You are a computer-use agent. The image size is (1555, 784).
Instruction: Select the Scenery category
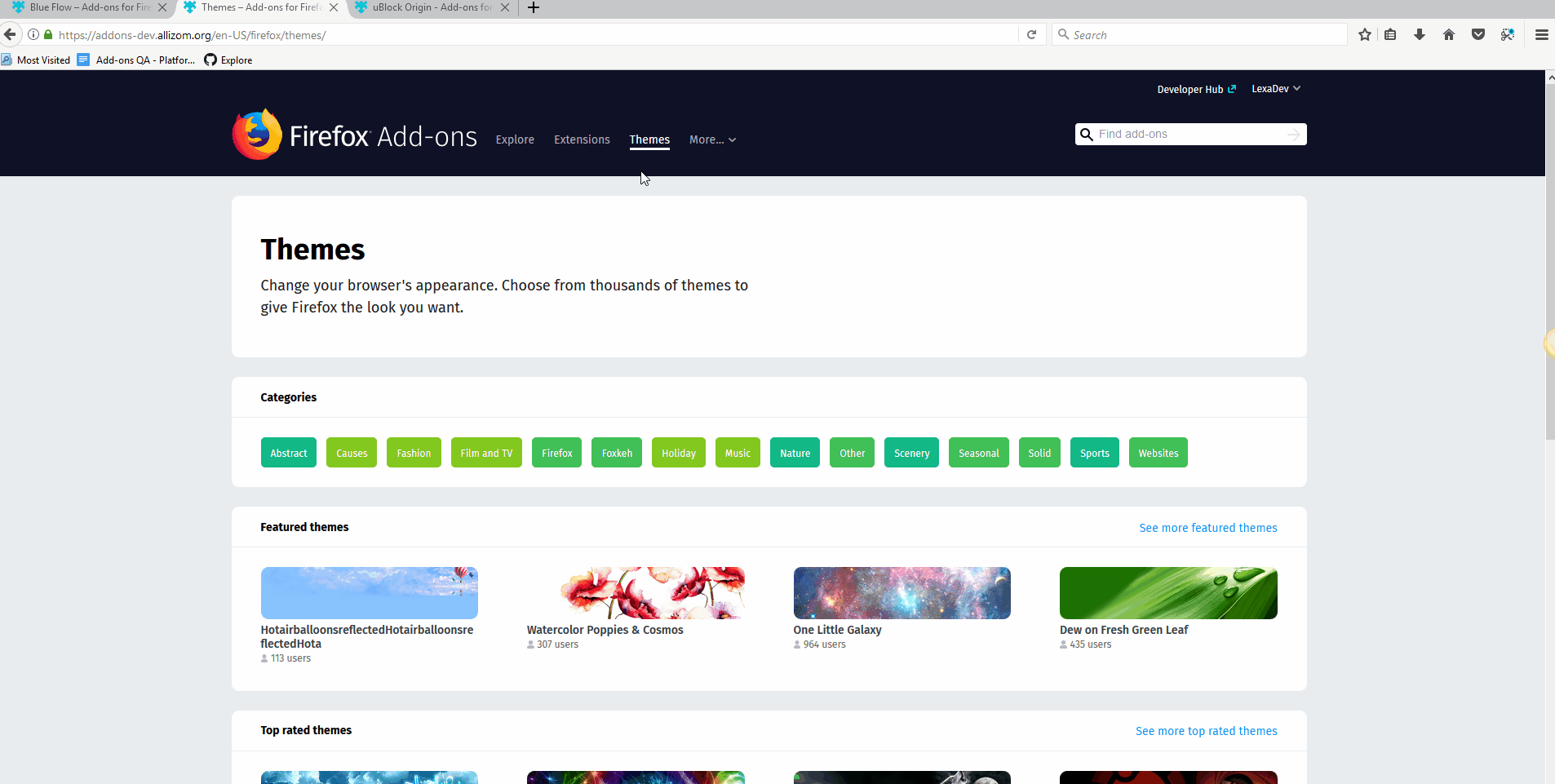[x=911, y=453]
